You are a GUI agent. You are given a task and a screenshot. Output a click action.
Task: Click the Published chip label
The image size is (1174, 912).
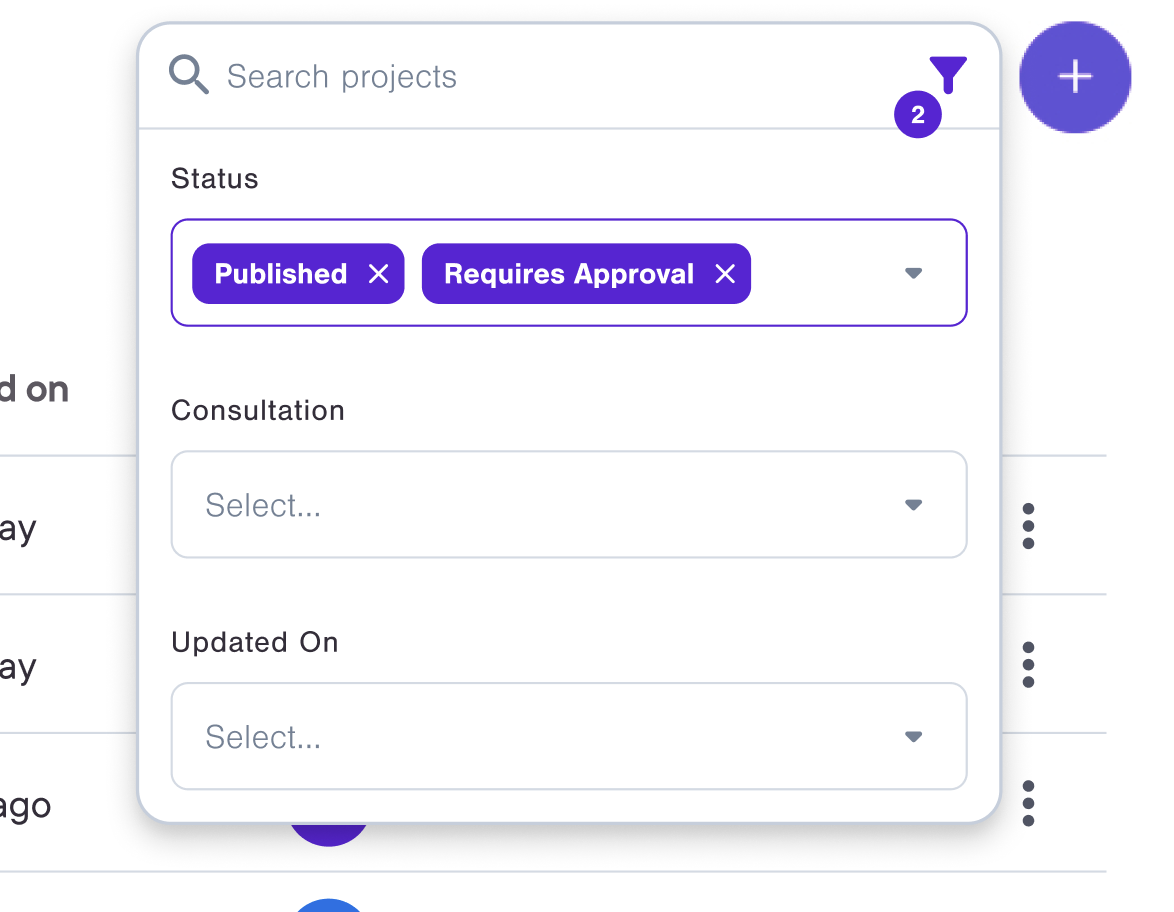pos(281,274)
